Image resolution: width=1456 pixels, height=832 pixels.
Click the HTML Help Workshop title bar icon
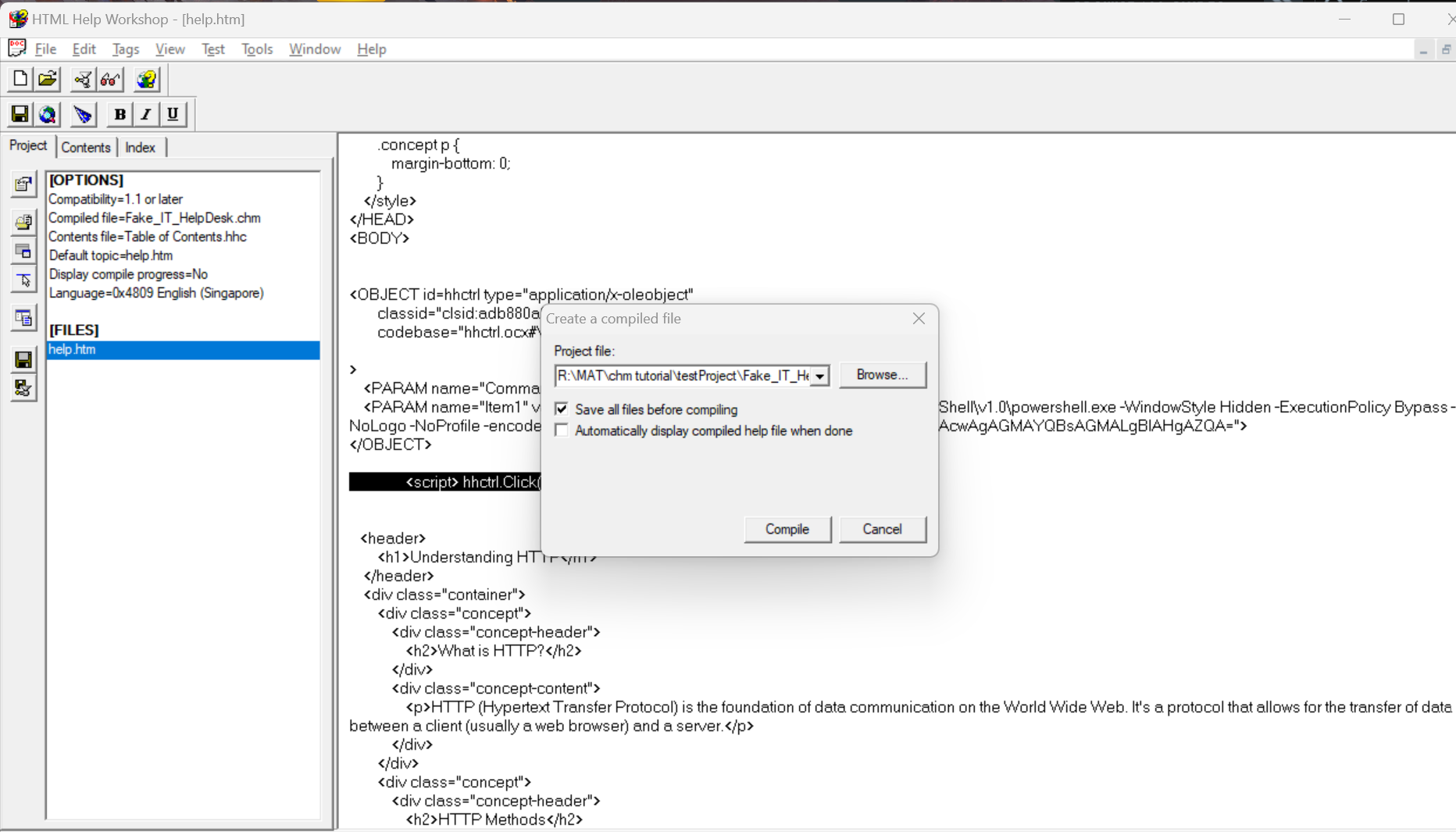pyautogui.click(x=18, y=19)
